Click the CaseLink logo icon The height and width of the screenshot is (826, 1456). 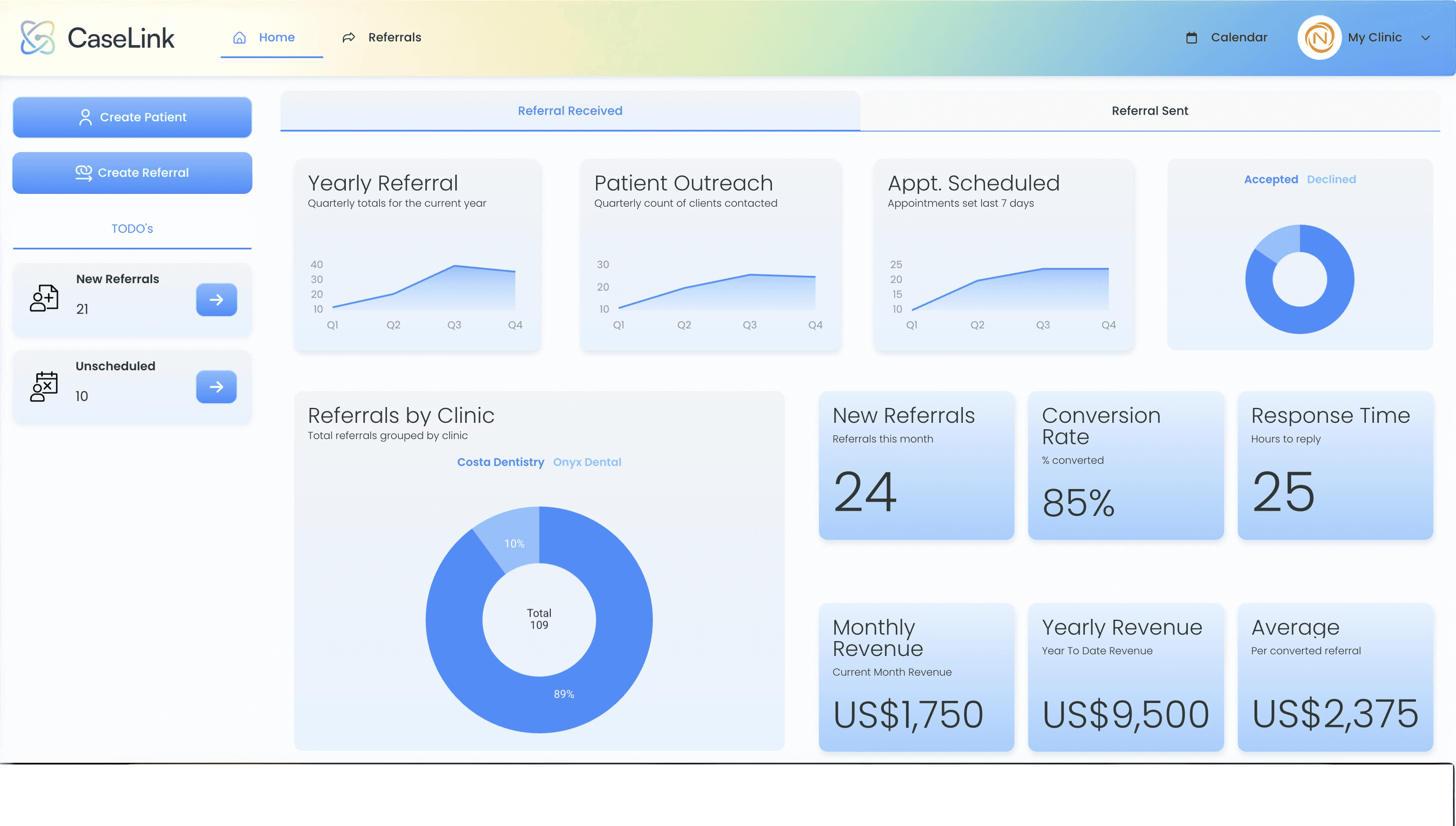pos(38,38)
